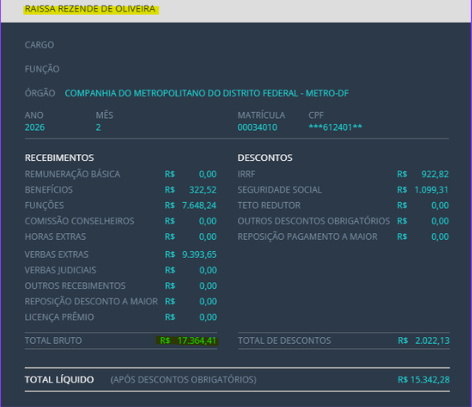The width and height of the screenshot is (472, 407).
Task: Click the CARGO label
Action: (39, 45)
